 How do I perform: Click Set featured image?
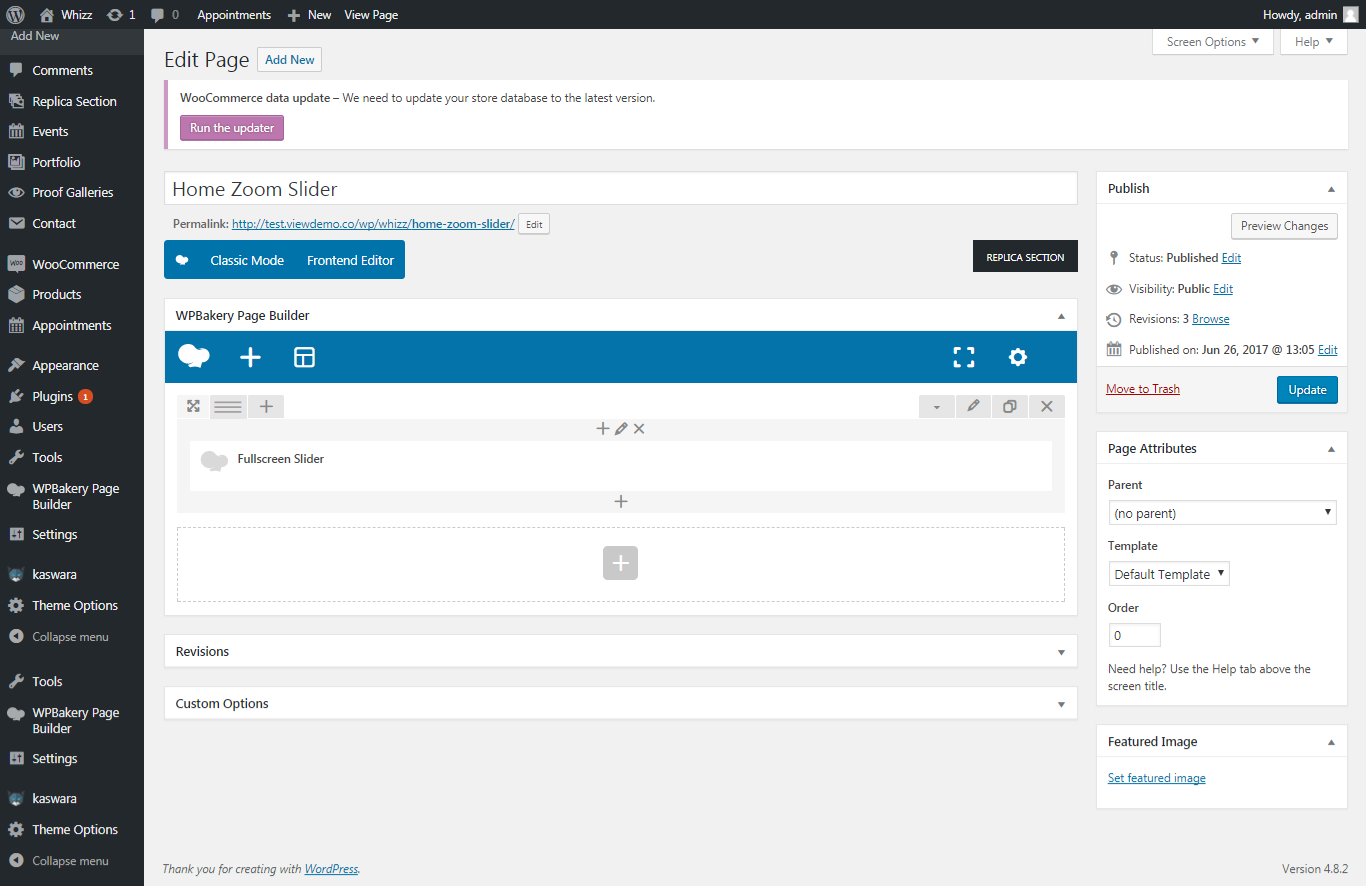pyautogui.click(x=1156, y=778)
